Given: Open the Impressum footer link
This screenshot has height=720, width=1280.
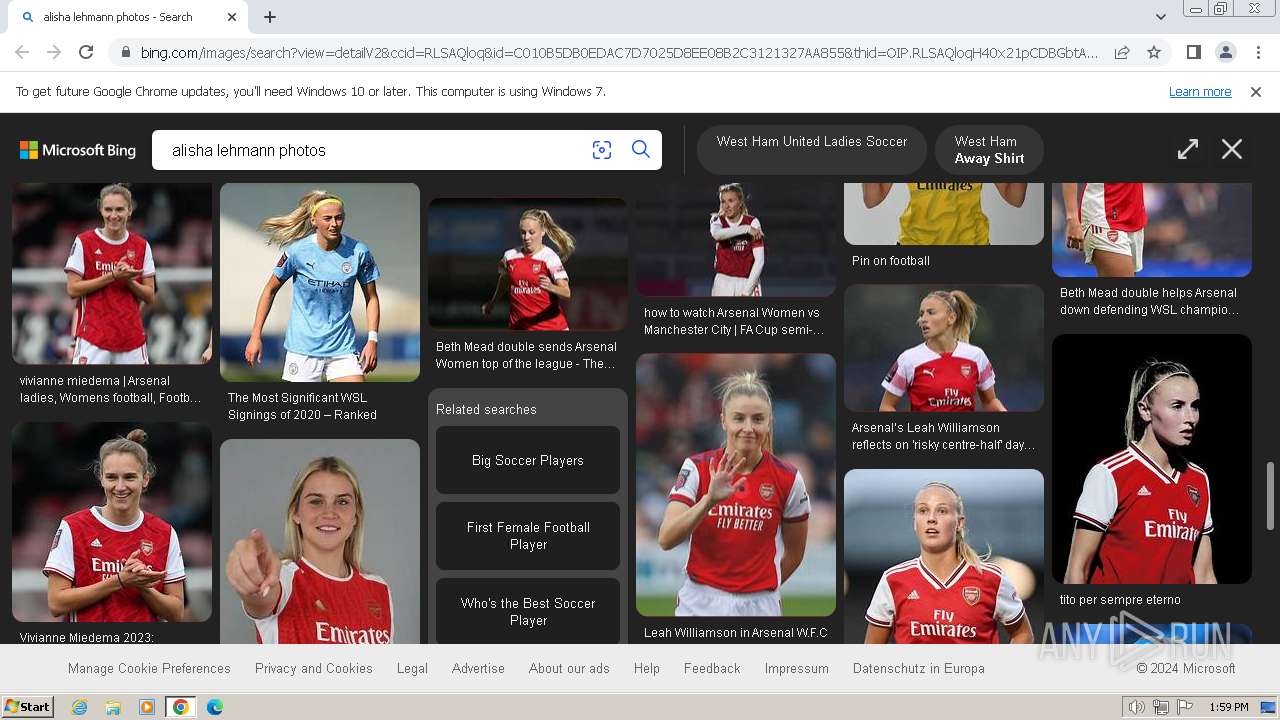Looking at the screenshot, I should [797, 669].
